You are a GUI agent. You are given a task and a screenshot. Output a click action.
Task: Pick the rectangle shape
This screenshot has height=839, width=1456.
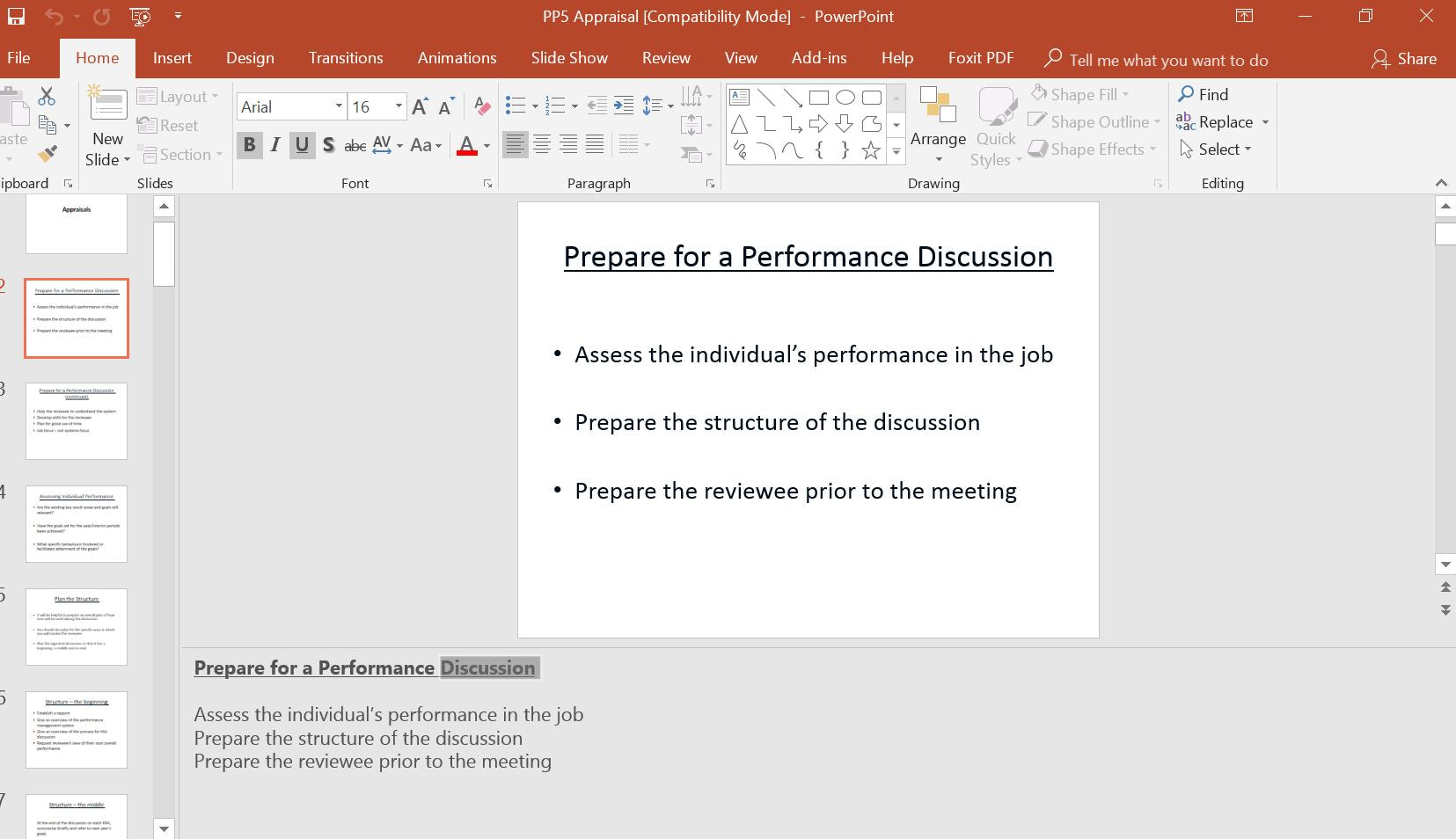pyautogui.click(x=818, y=97)
